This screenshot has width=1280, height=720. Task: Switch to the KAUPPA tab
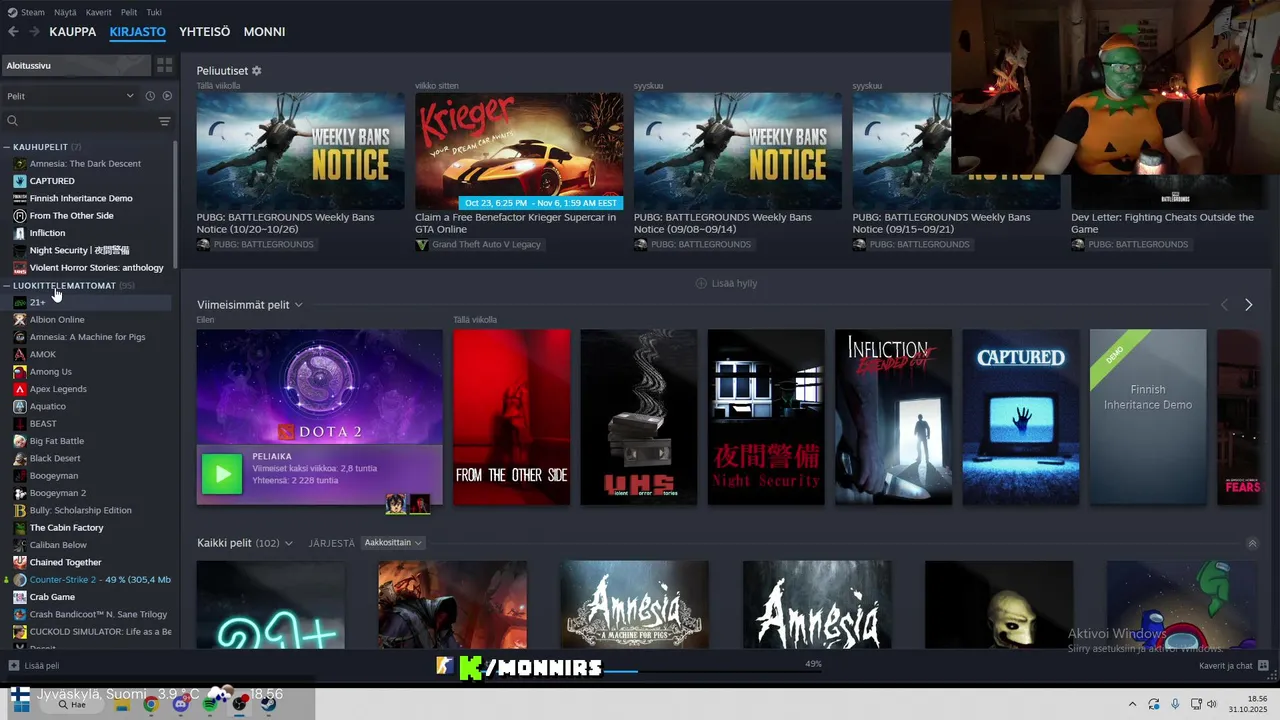tap(73, 32)
